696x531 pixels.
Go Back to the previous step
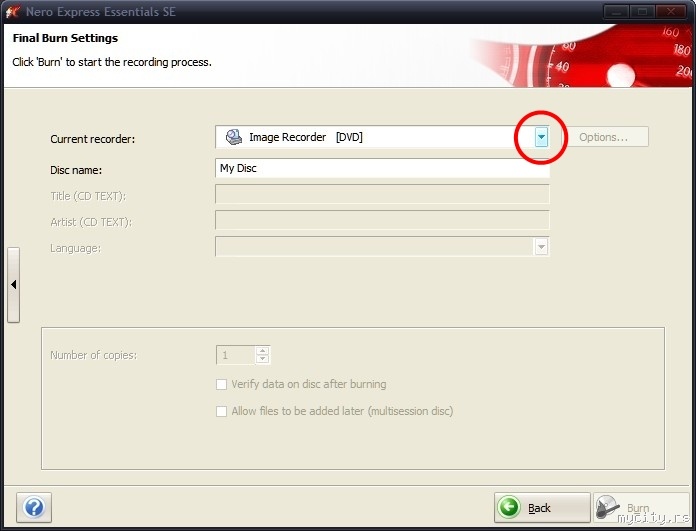point(542,507)
